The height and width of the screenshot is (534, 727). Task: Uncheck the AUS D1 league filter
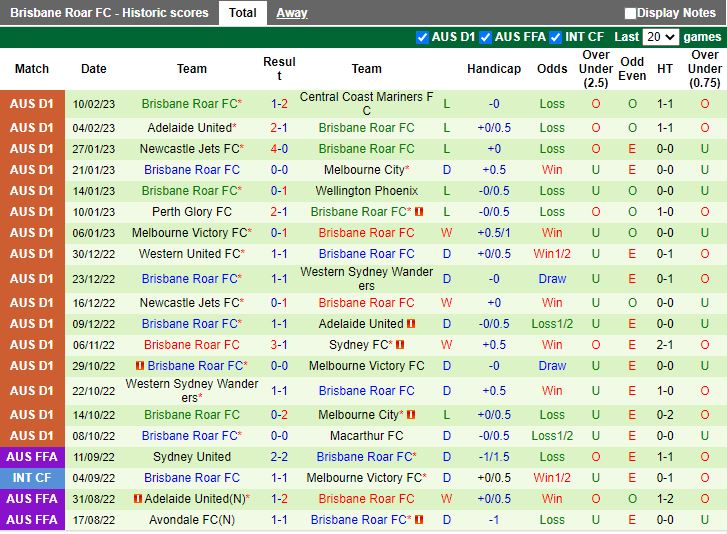(x=422, y=37)
